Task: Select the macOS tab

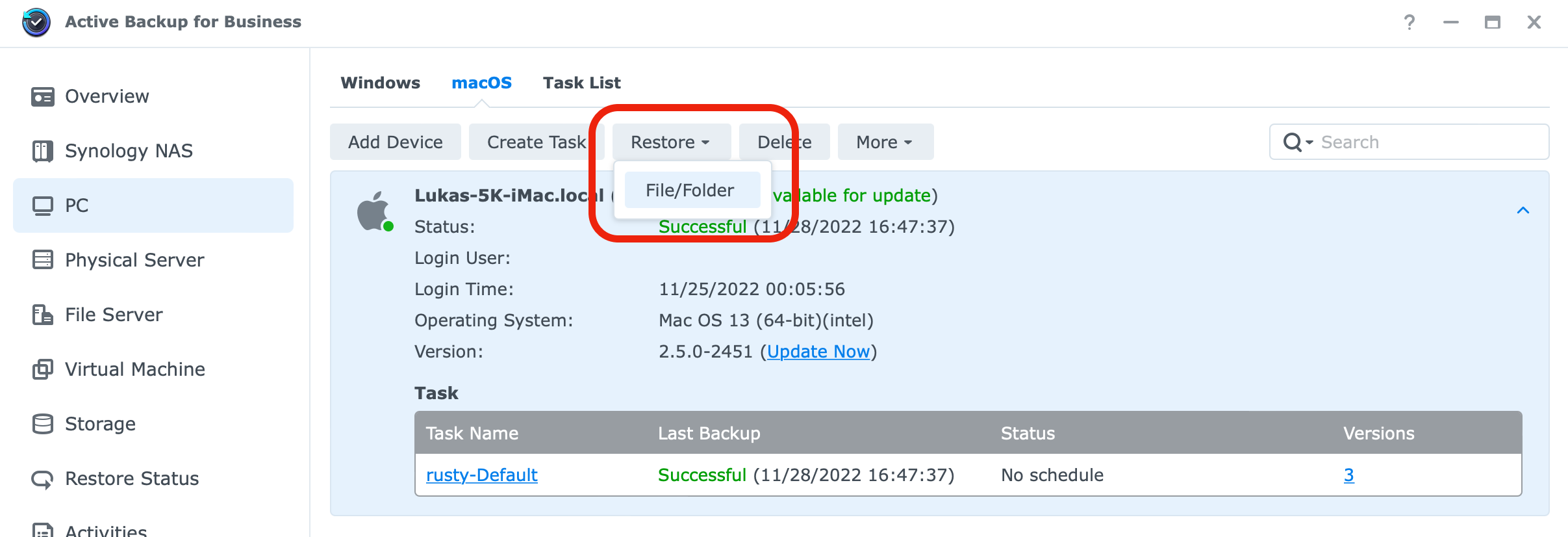Action: 481,83
